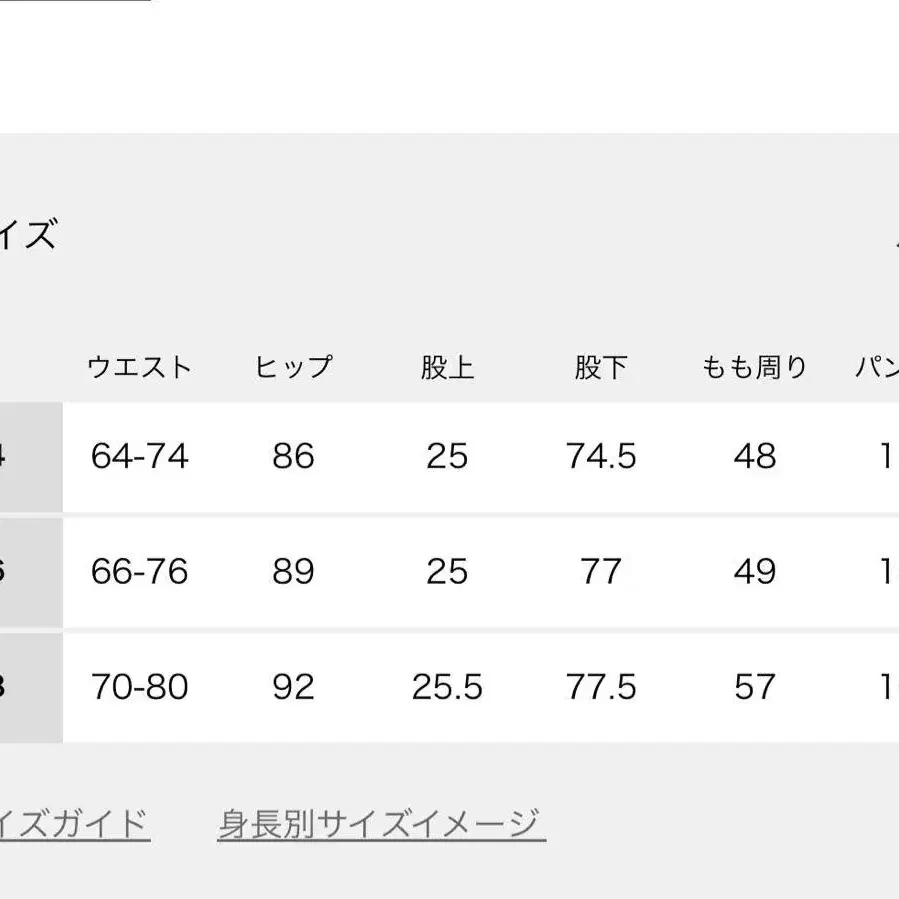
Task: Click the hip value 89
Action: click(293, 572)
